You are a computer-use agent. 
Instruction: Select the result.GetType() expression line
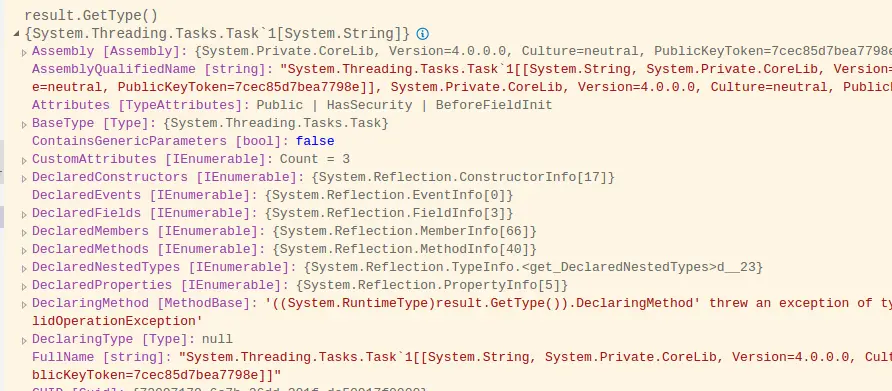[91, 16]
